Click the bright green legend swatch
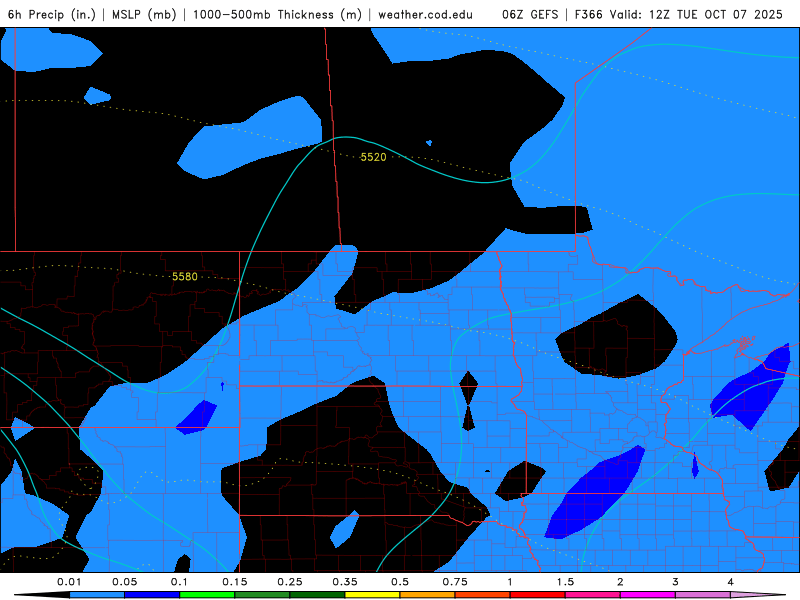 [207, 595]
